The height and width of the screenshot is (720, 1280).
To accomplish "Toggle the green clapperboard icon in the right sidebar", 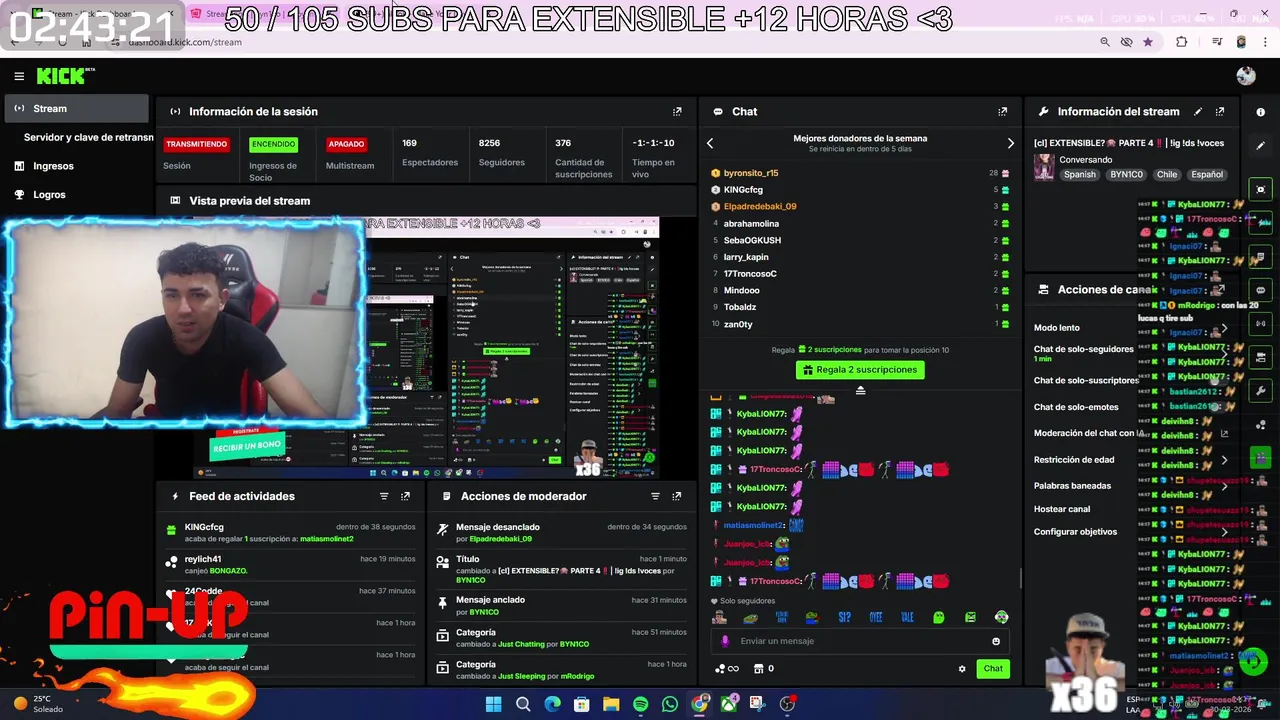I will [1261, 458].
